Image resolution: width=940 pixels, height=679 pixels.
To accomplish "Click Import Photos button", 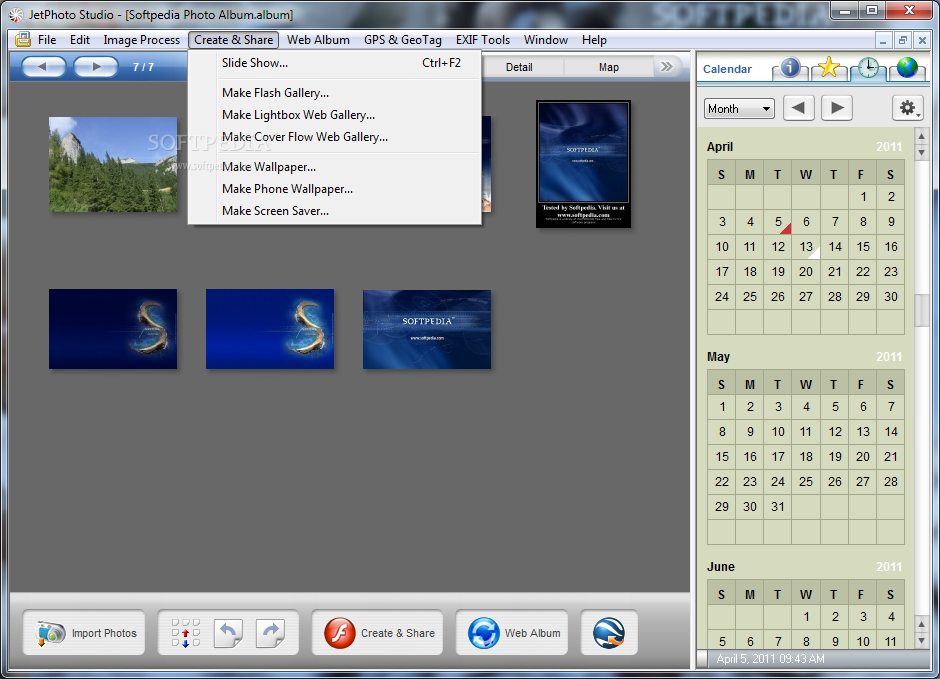I will (x=84, y=633).
